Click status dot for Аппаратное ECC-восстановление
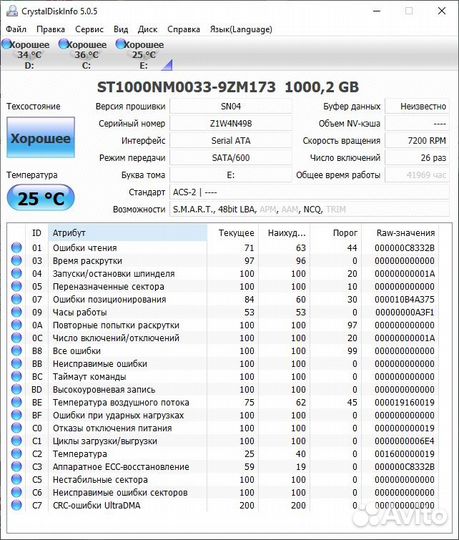This screenshot has width=459, height=540. [x=16, y=467]
